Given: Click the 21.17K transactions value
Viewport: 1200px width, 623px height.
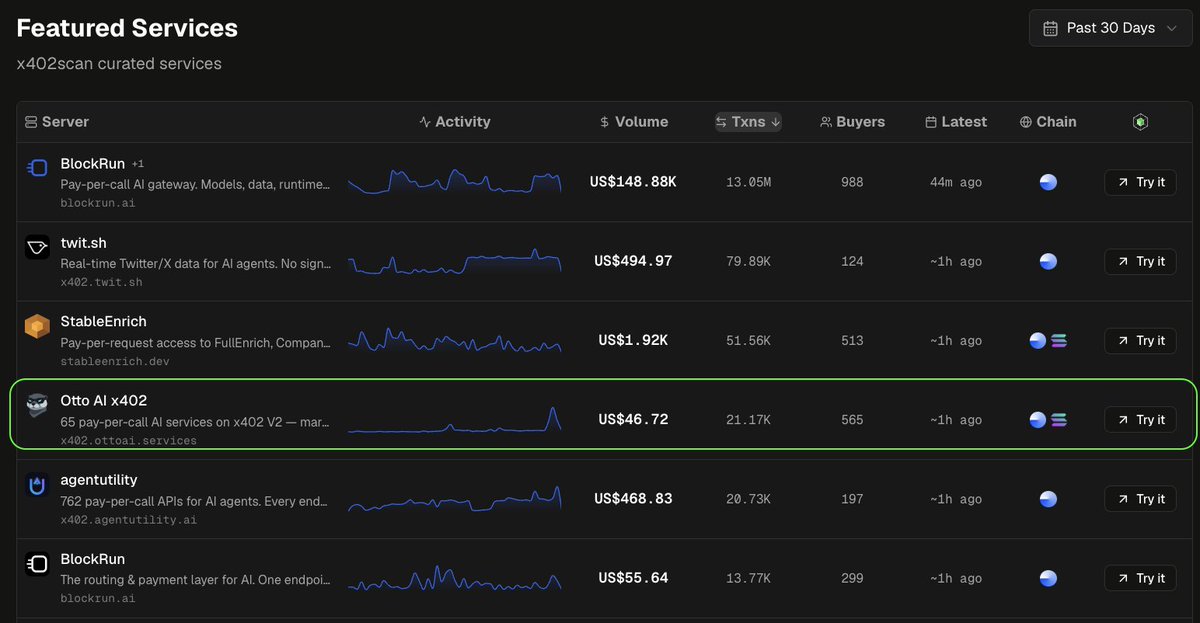Looking at the screenshot, I should [x=748, y=420].
